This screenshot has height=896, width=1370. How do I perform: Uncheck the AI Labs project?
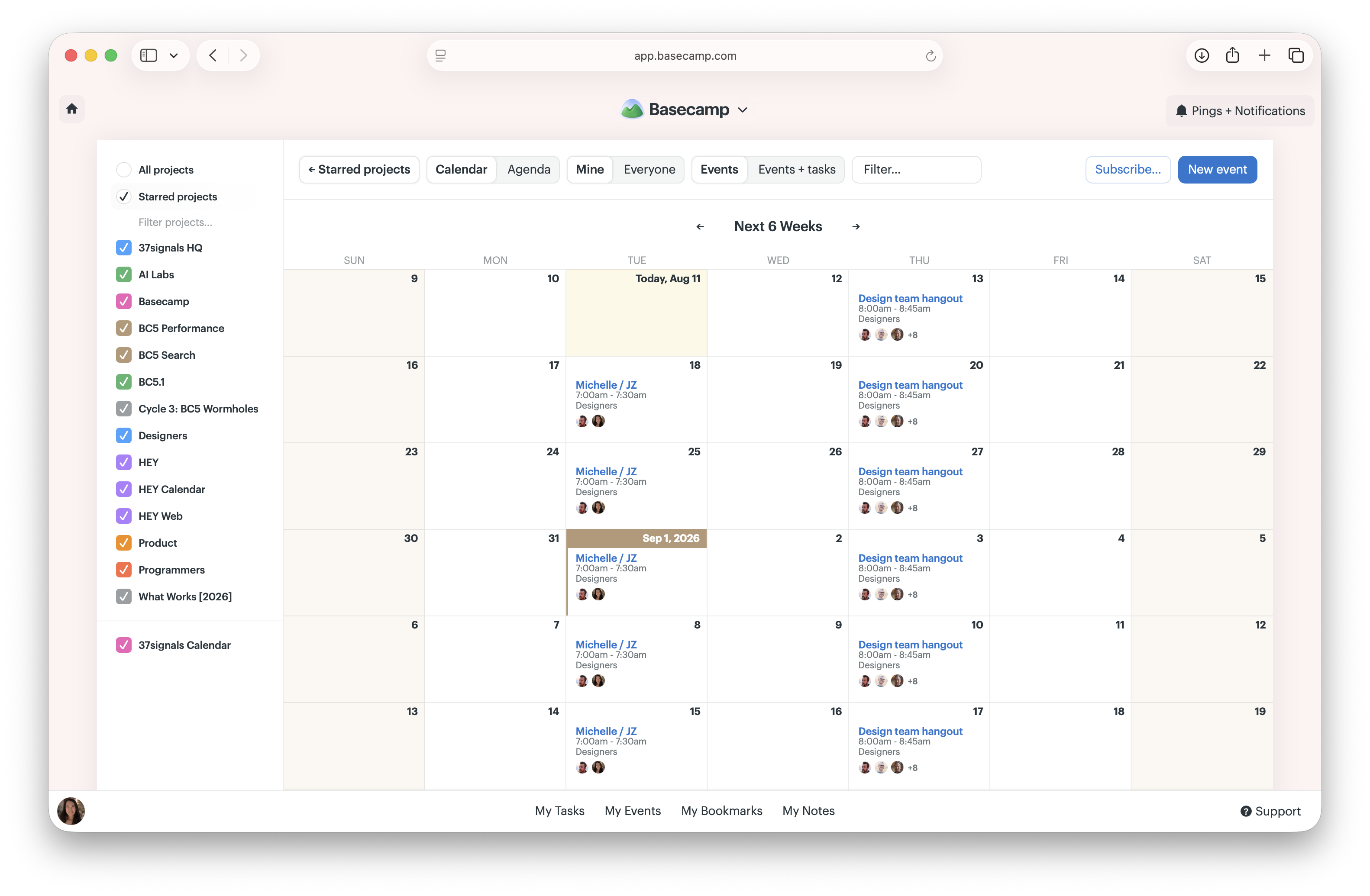pos(124,274)
